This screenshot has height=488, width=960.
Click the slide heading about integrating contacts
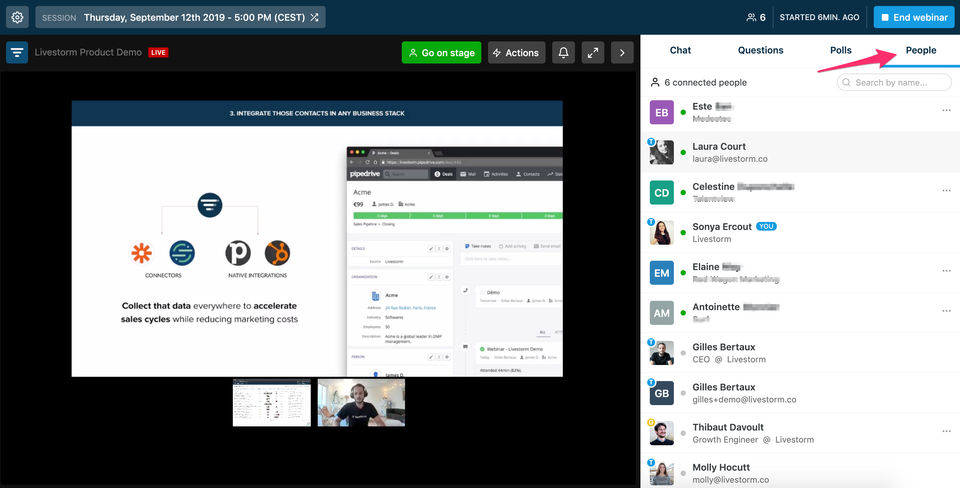317,113
